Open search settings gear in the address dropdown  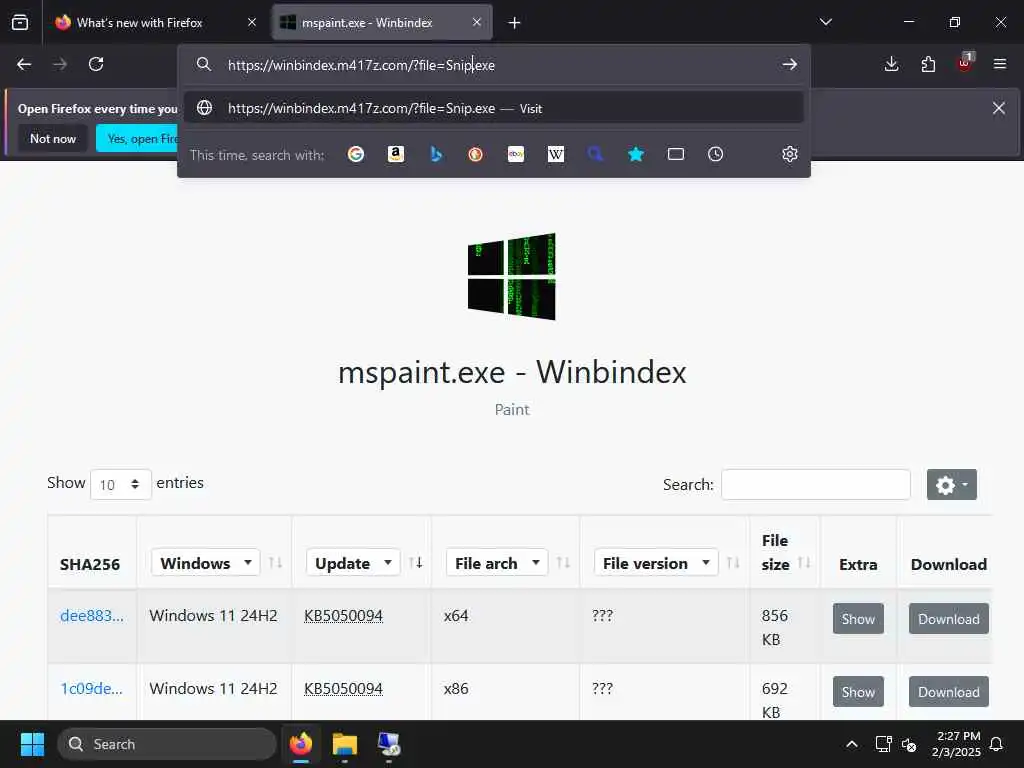(x=790, y=154)
